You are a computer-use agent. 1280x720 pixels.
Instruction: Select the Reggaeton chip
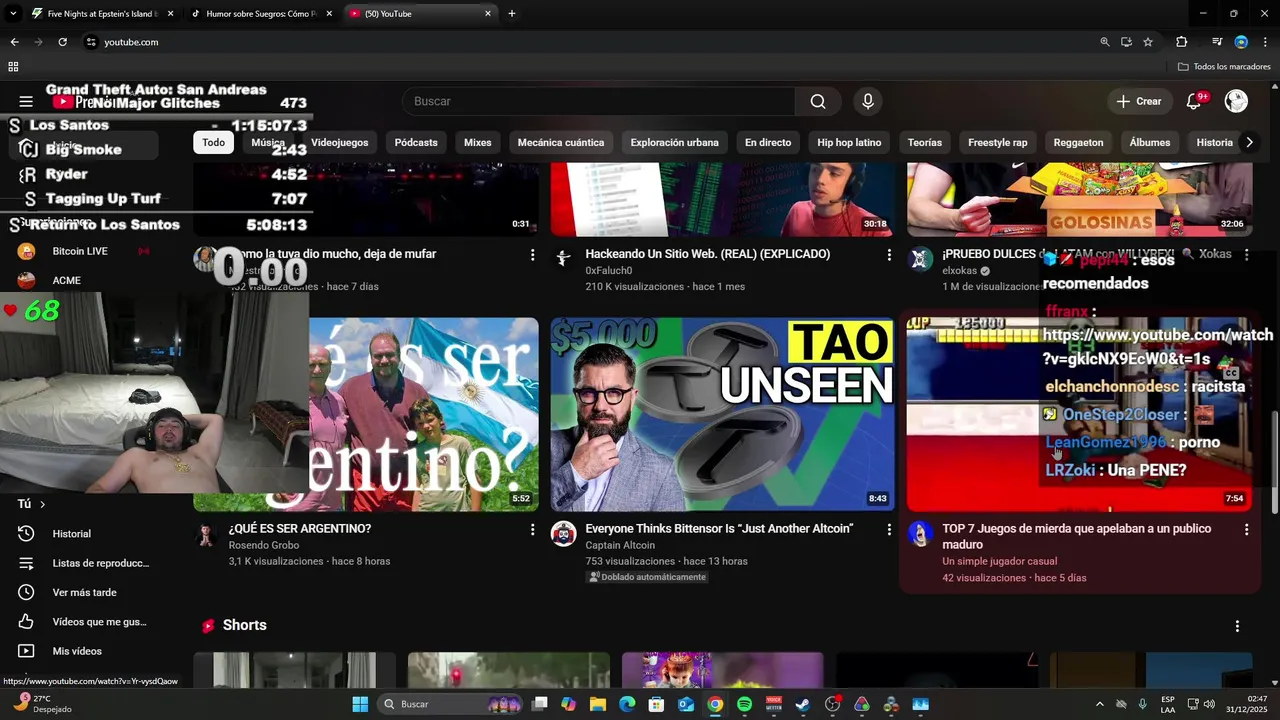pos(1079,142)
